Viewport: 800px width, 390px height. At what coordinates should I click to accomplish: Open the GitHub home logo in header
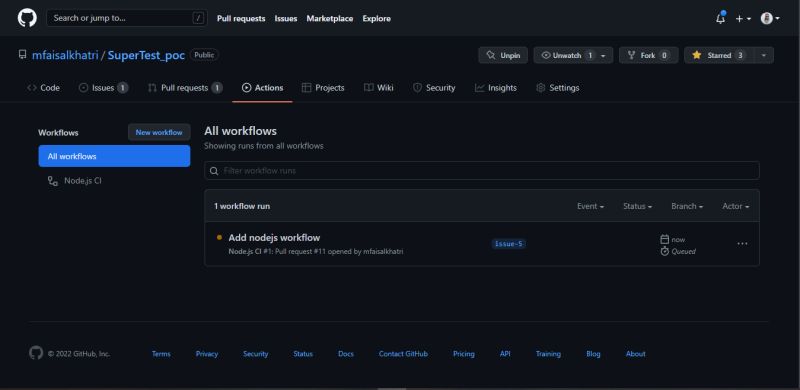(x=27, y=18)
